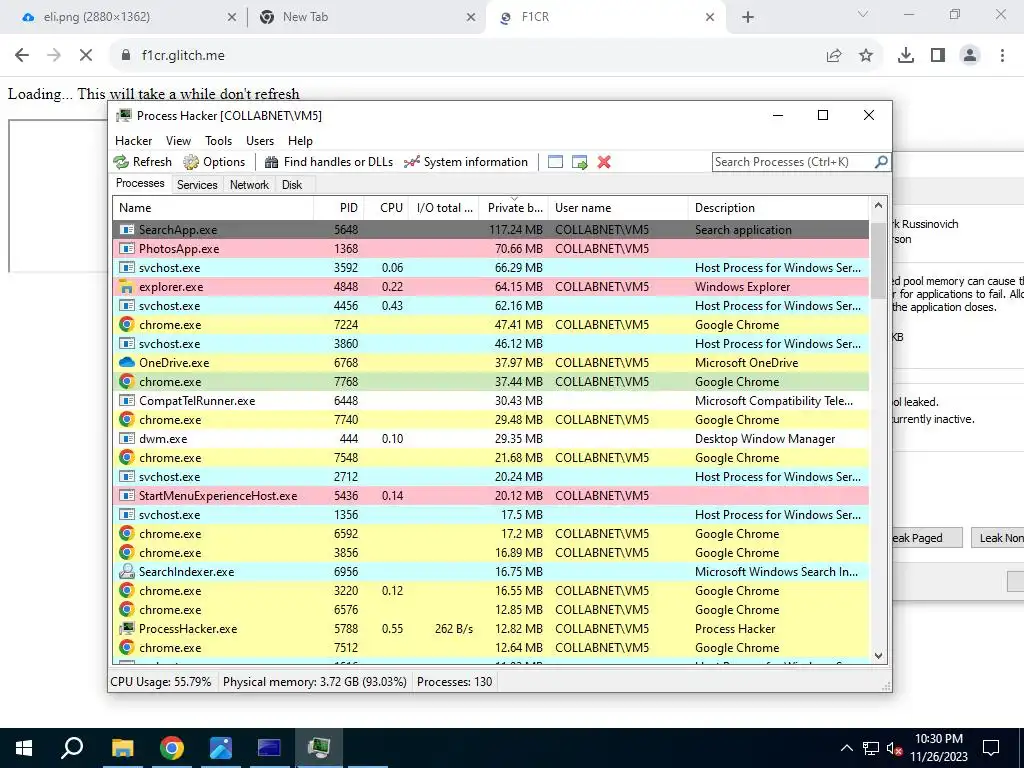Select StartMenuExperienceHost.exe process

491,496
